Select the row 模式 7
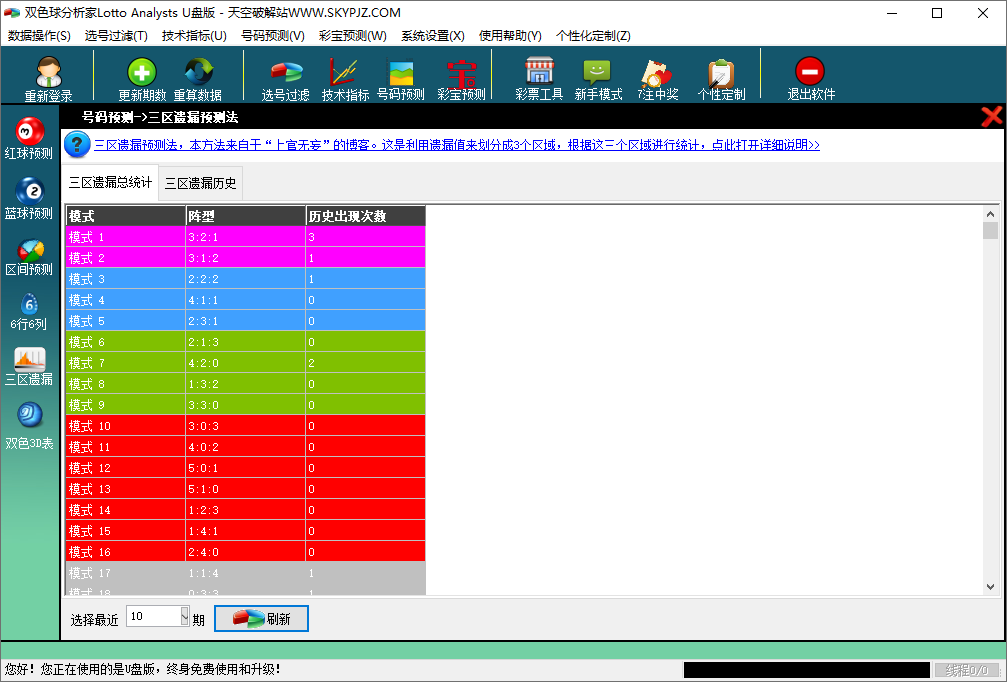 coord(245,363)
